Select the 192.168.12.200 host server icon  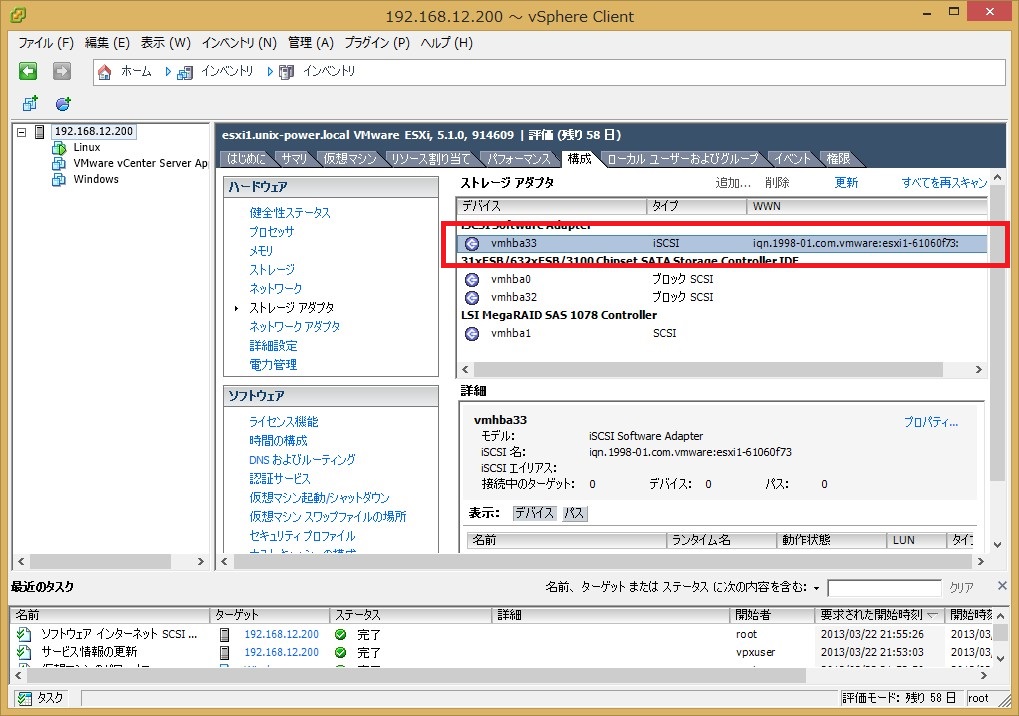click(x=40, y=132)
